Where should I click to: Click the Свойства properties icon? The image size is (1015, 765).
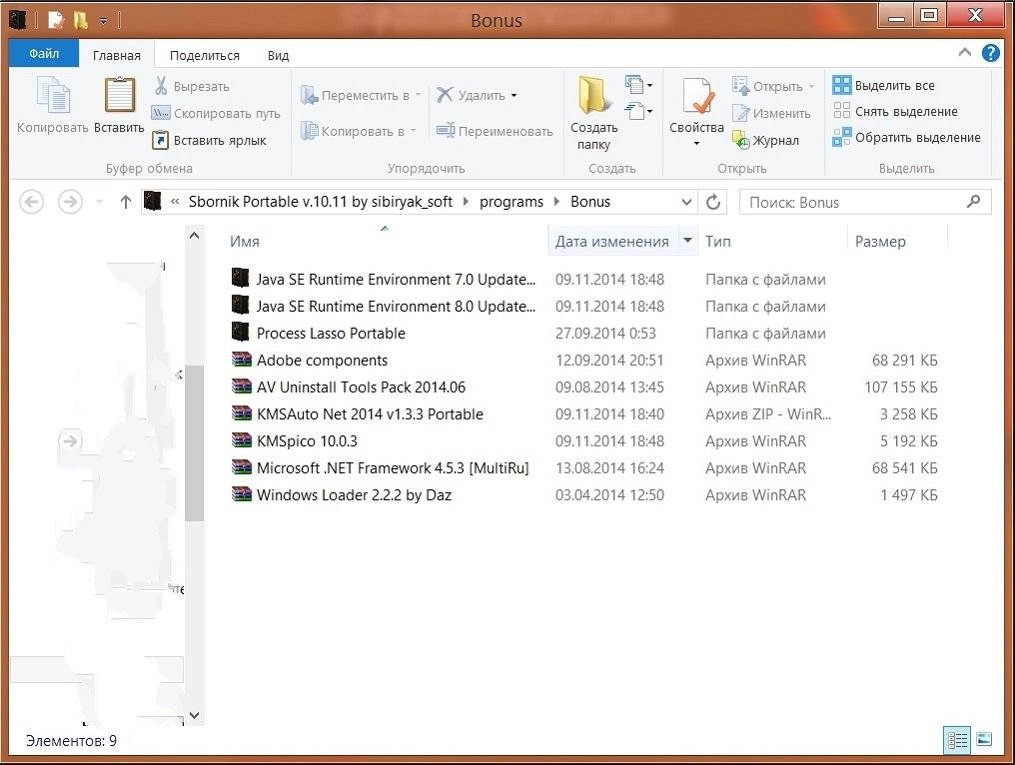point(697,96)
